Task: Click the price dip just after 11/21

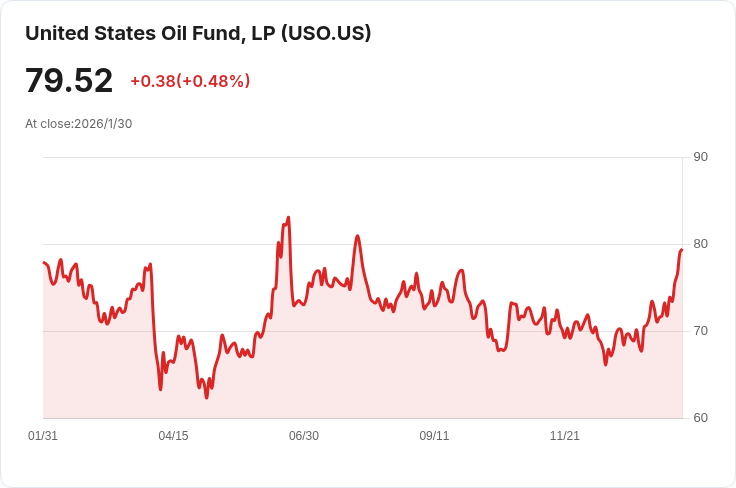Action: point(605,364)
